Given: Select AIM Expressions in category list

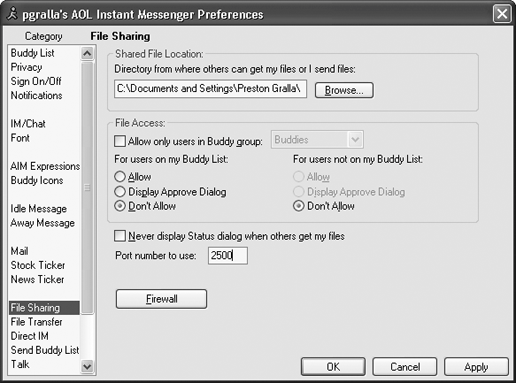Looking at the screenshot, I should click(x=45, y=166).
